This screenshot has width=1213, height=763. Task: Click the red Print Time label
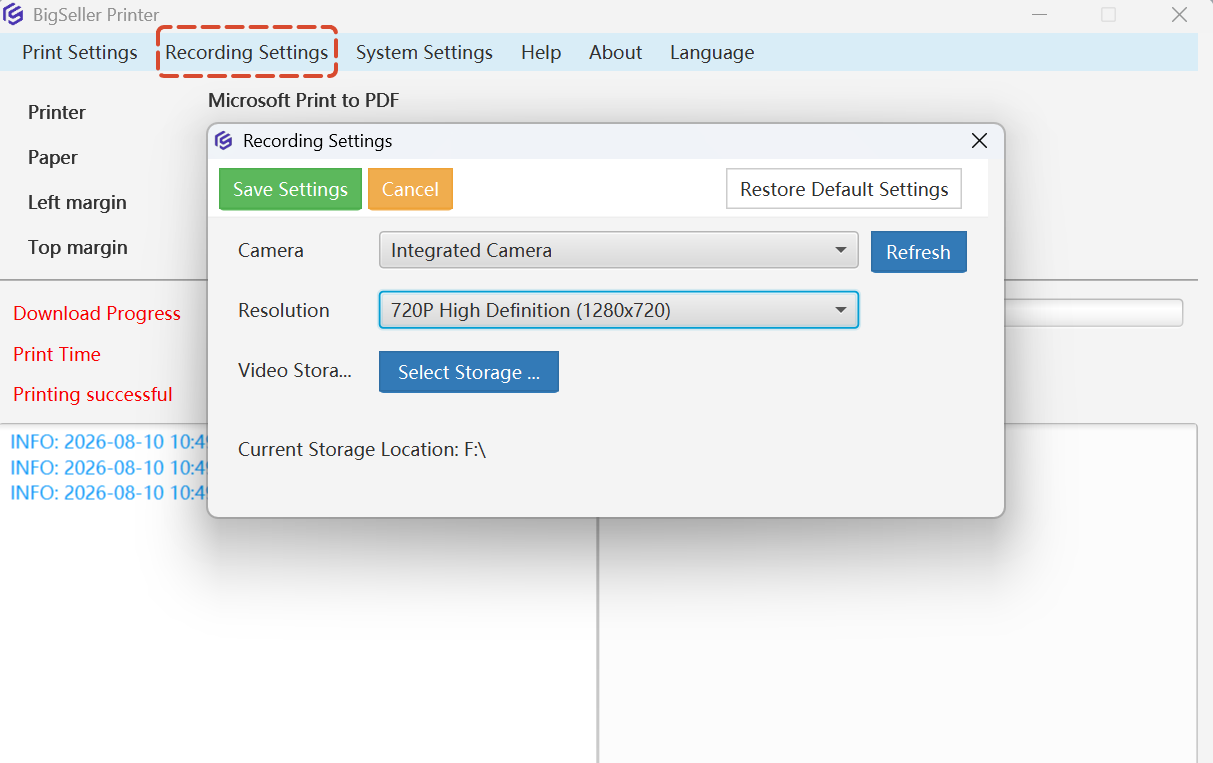[x=57, y=354]
